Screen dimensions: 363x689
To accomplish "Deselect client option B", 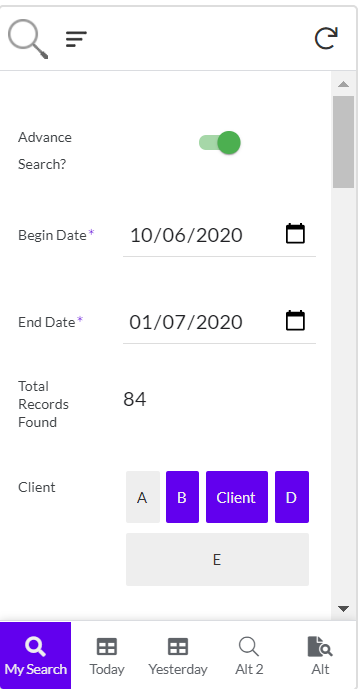I will pyautogui.click(x=182, y=497).
